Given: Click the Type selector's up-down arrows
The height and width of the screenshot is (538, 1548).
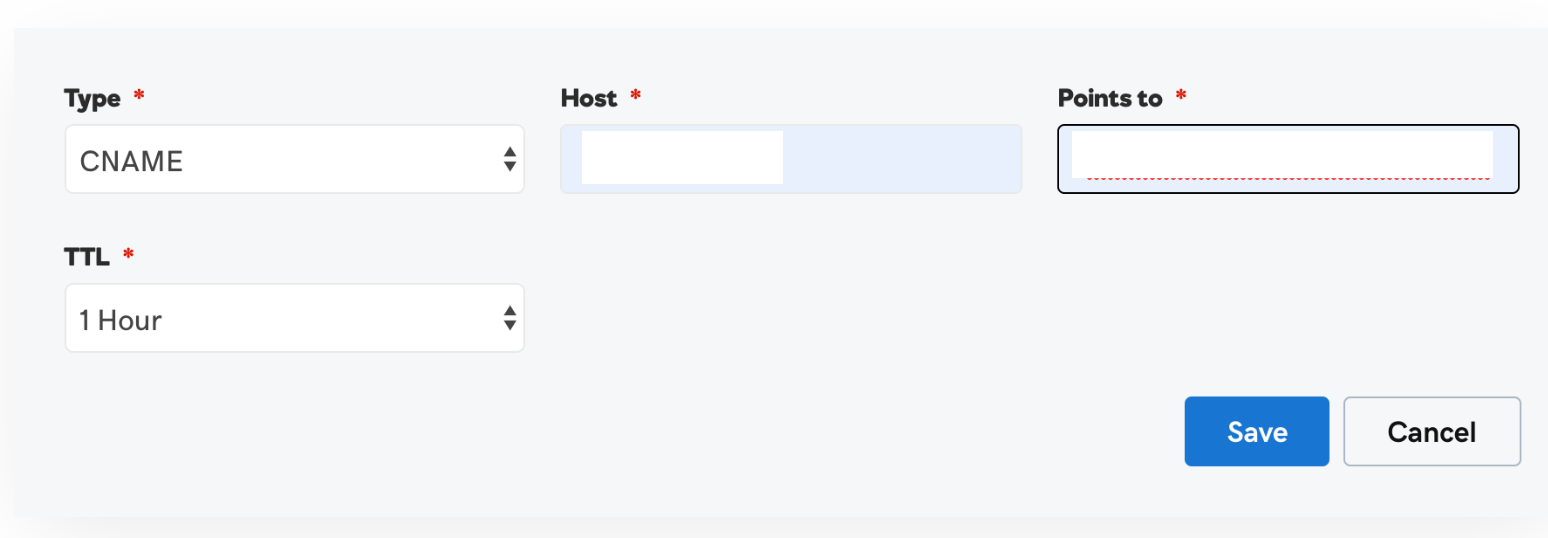Looking at the screenshot, I should click(510, 159).
